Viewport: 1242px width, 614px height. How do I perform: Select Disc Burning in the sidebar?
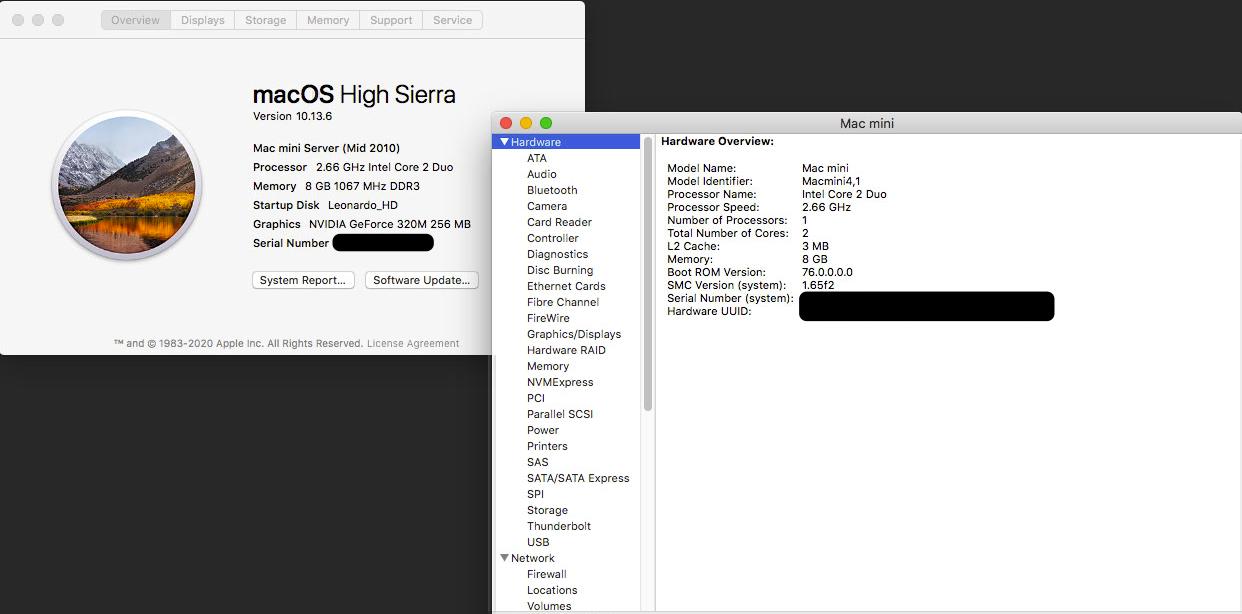point(560,270)
